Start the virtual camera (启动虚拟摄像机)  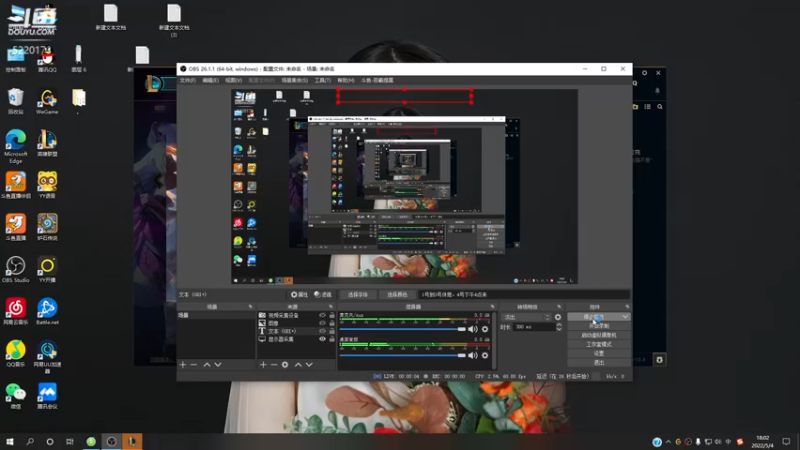tap(598, 335)
